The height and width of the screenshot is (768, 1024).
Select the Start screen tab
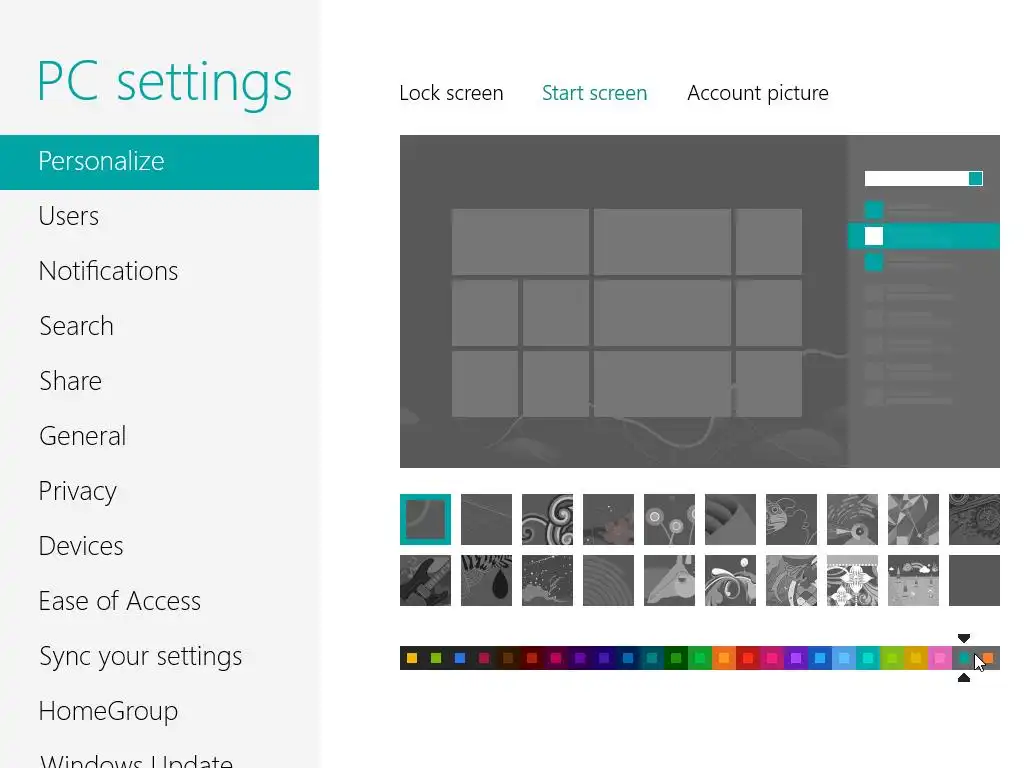[x=594, y=93]
